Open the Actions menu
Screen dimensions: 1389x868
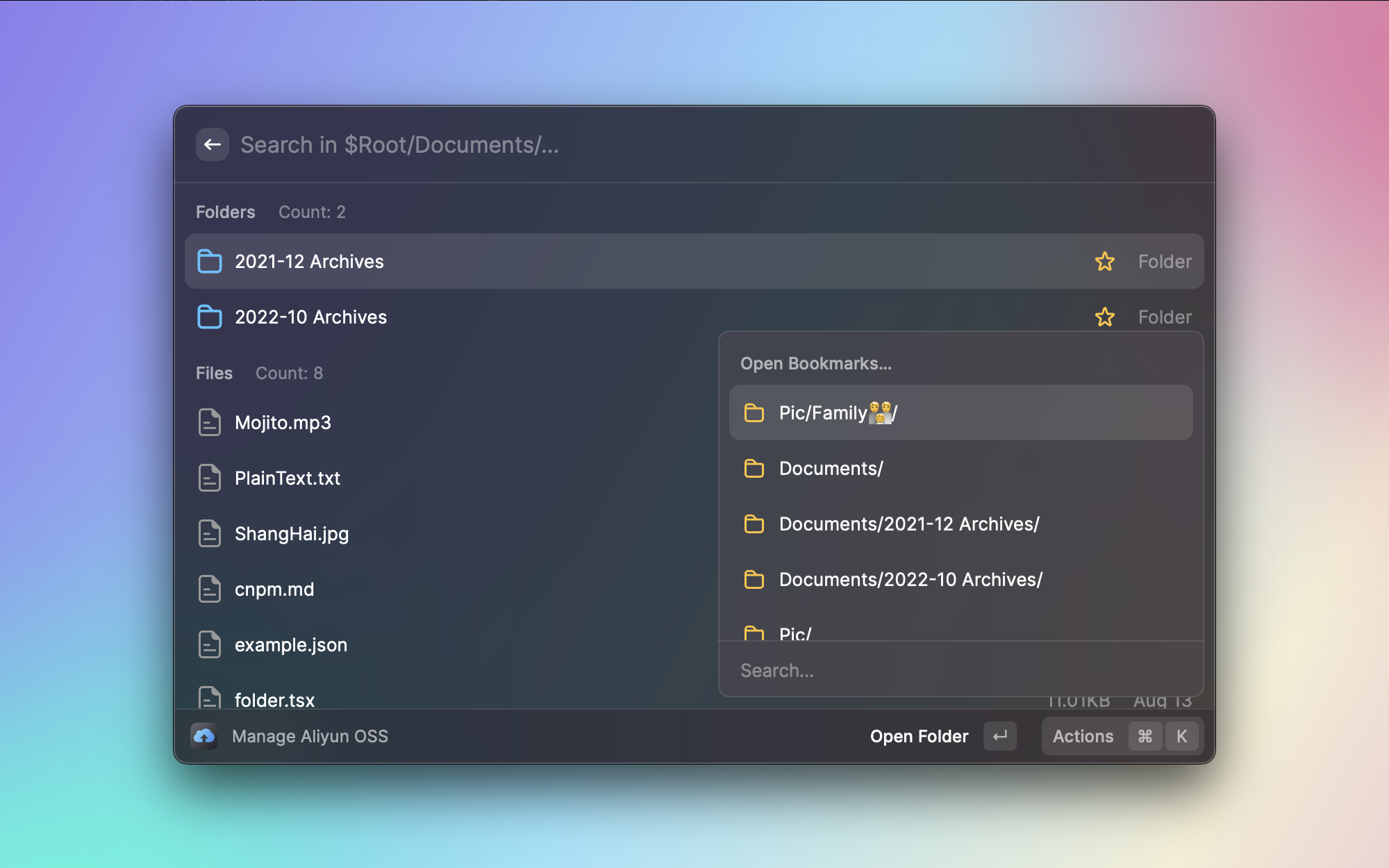coord(1082,736)
